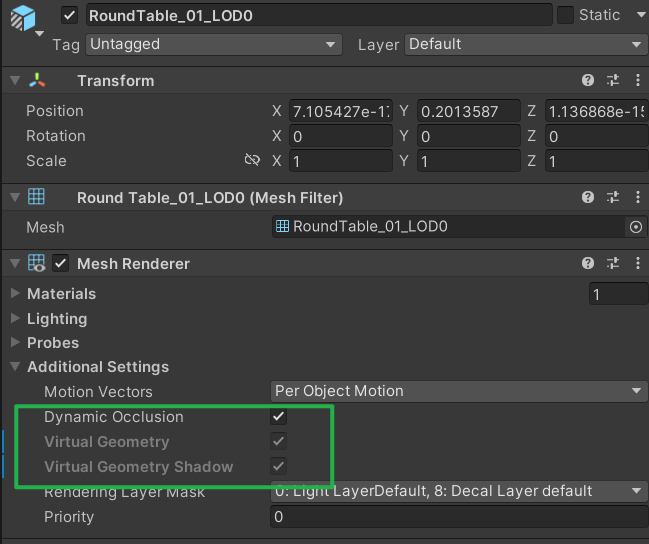649x544 pixels.
Task: Toggle the Scale constrain proportions link
Action: point(252,161)
